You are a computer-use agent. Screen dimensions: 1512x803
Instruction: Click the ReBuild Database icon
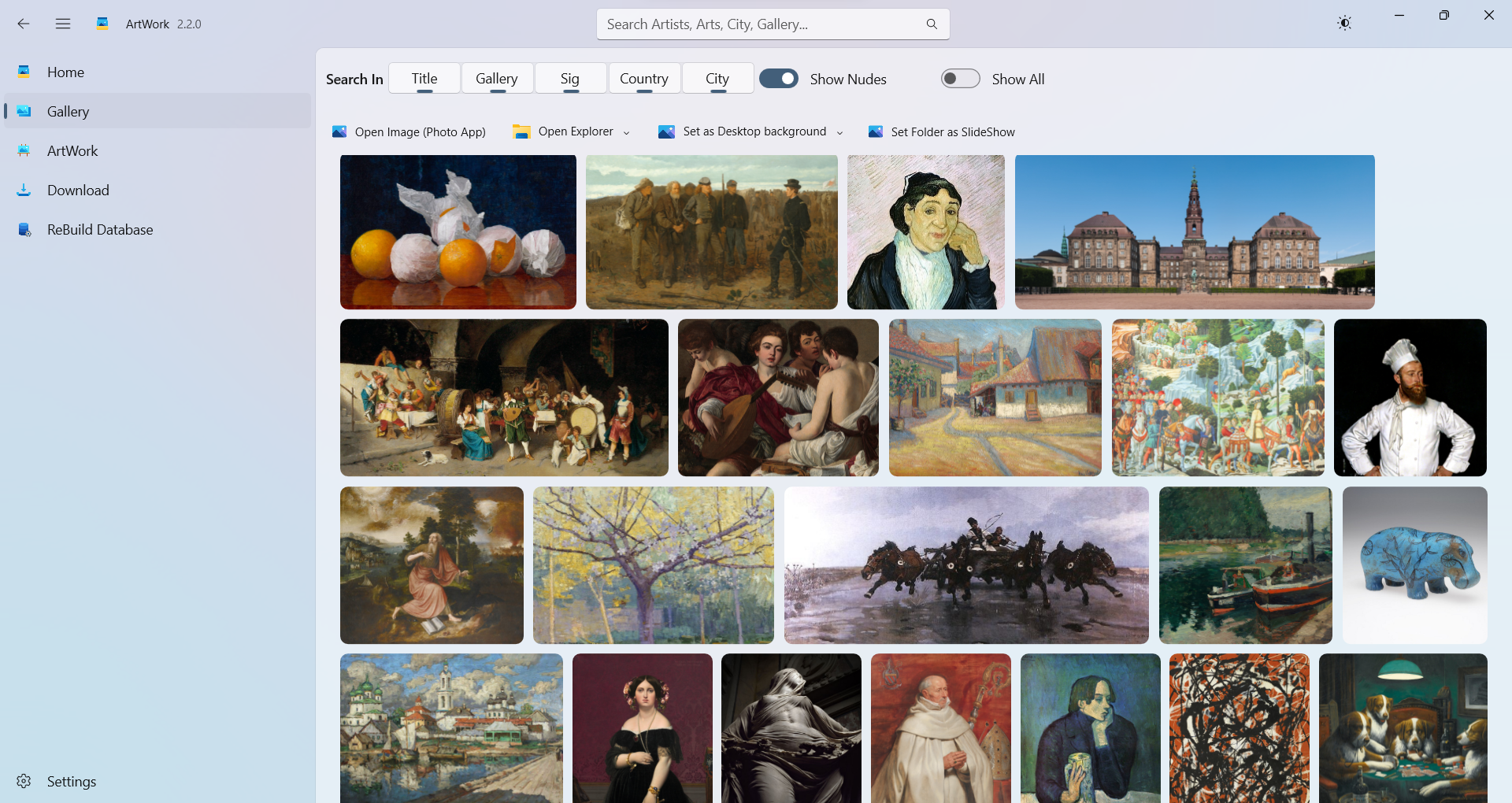[x=24, y=229]
